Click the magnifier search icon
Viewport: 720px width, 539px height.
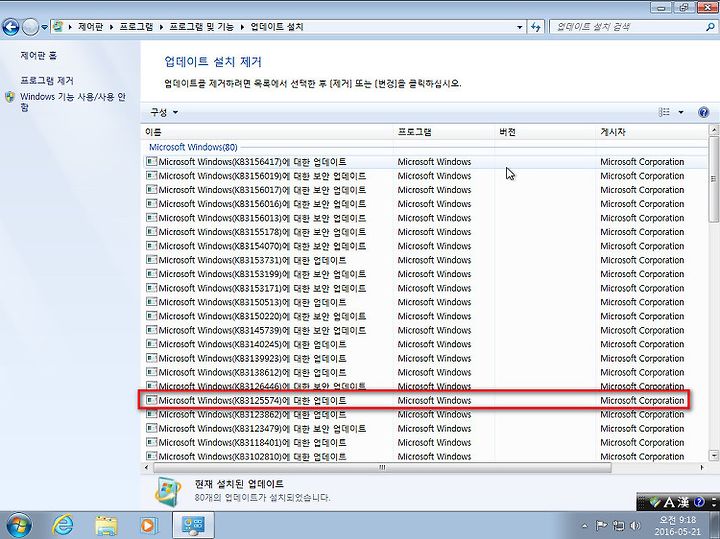710,27
